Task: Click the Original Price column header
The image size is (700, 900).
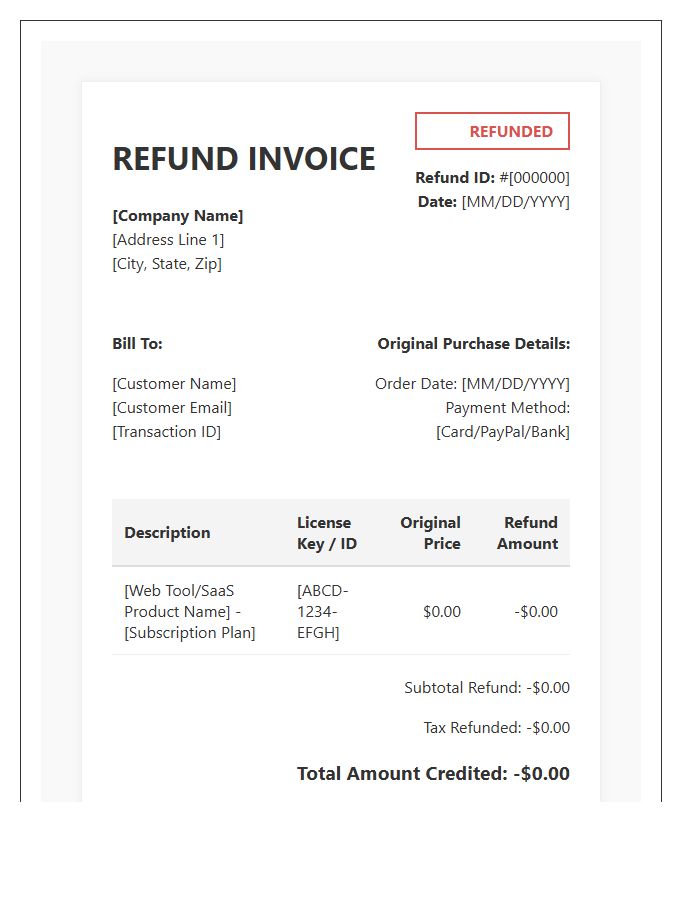Action: click(430, 533)
